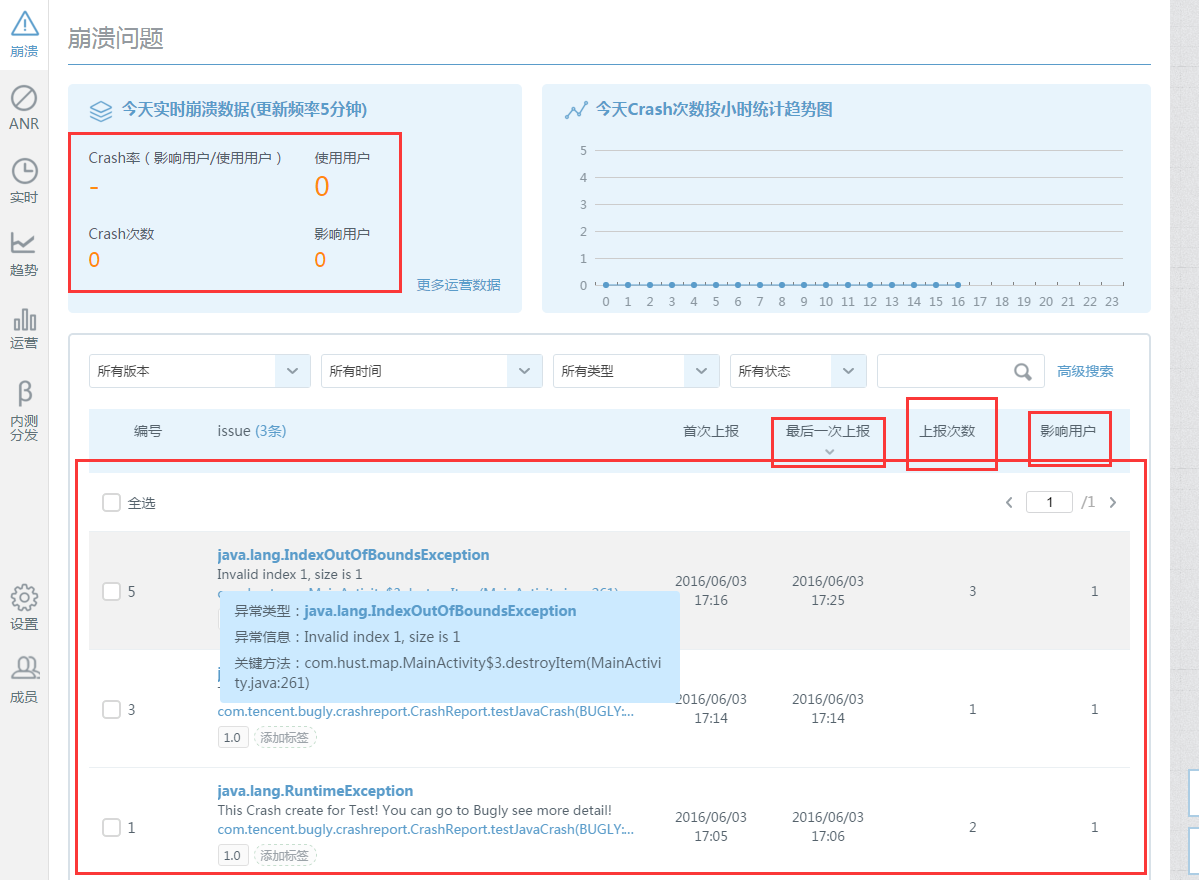Open the 高级搜索 advanced search link

pos(1085,371)
